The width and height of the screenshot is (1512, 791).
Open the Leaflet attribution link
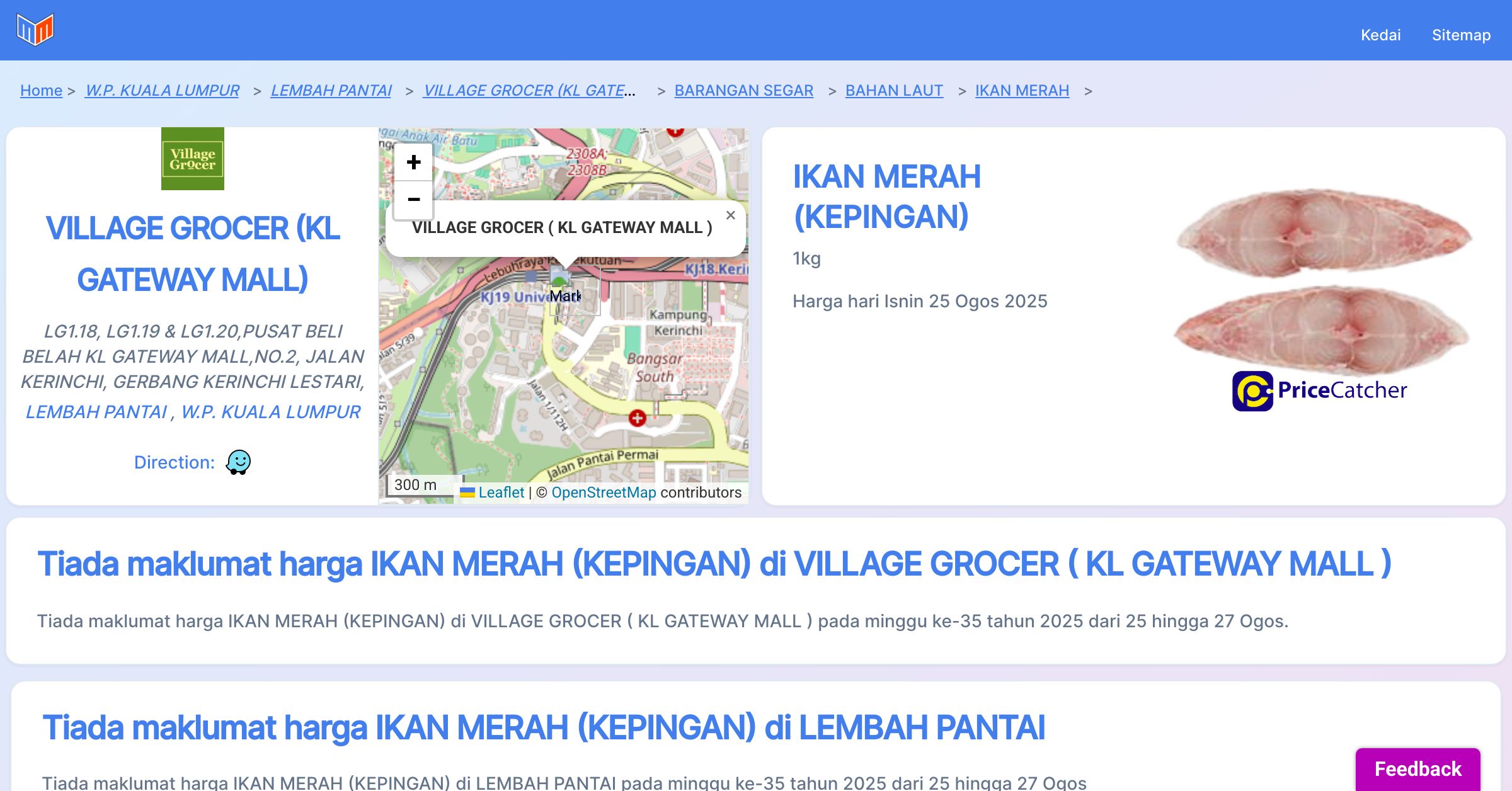[501, 492]
